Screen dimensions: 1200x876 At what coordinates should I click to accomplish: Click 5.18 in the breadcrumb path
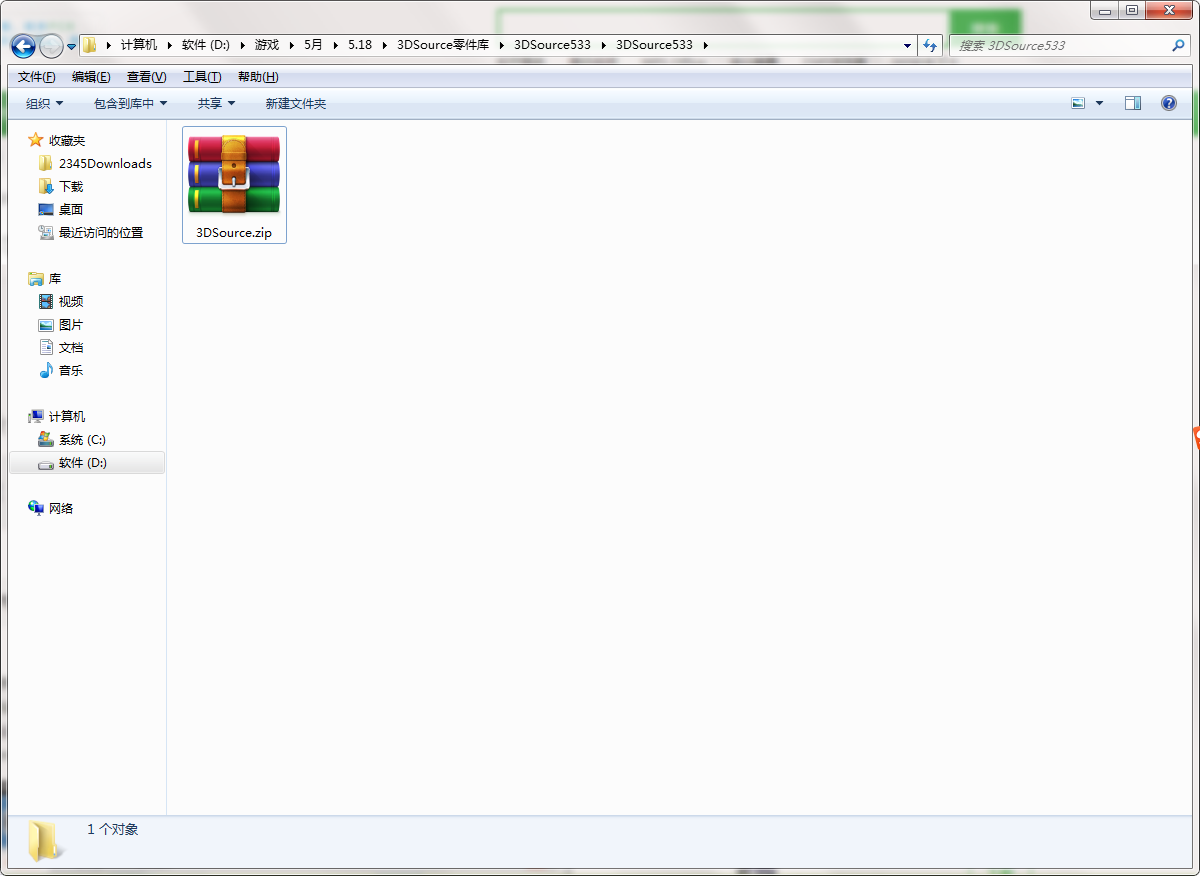pos(359,45)
